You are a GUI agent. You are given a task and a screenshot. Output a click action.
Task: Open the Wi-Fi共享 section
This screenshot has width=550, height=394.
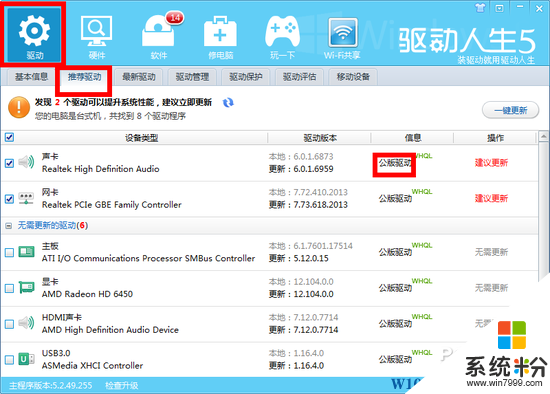pos(342,38)
